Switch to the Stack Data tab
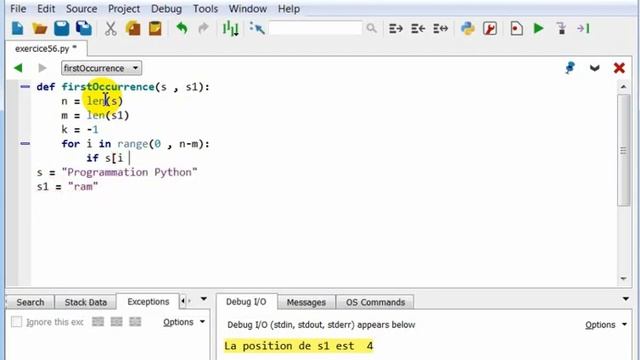Image resolution: width=640 pixels, height=360 pixels. [x=86, y=302]
